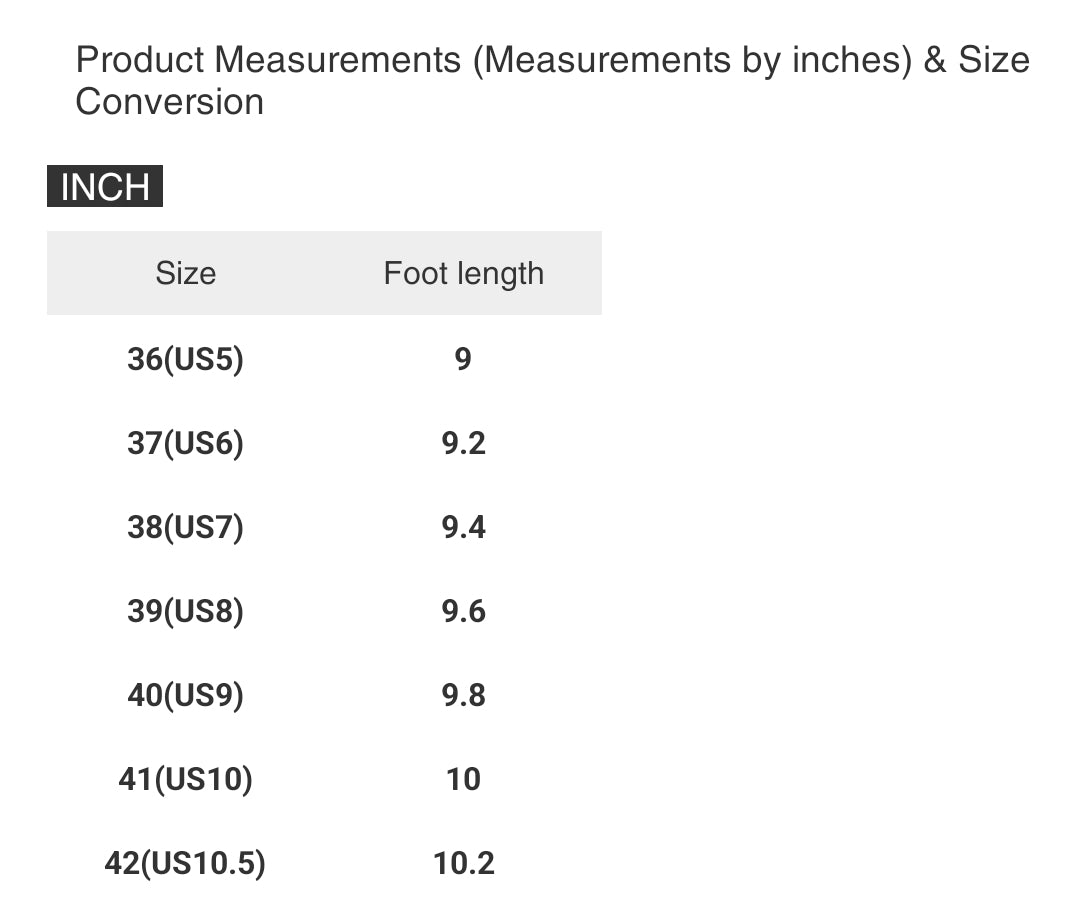Image resolution: width=1080 pixels, height=908 pixels.
Task: Click the 40(US9) size cell
Action: coord(185,695)
